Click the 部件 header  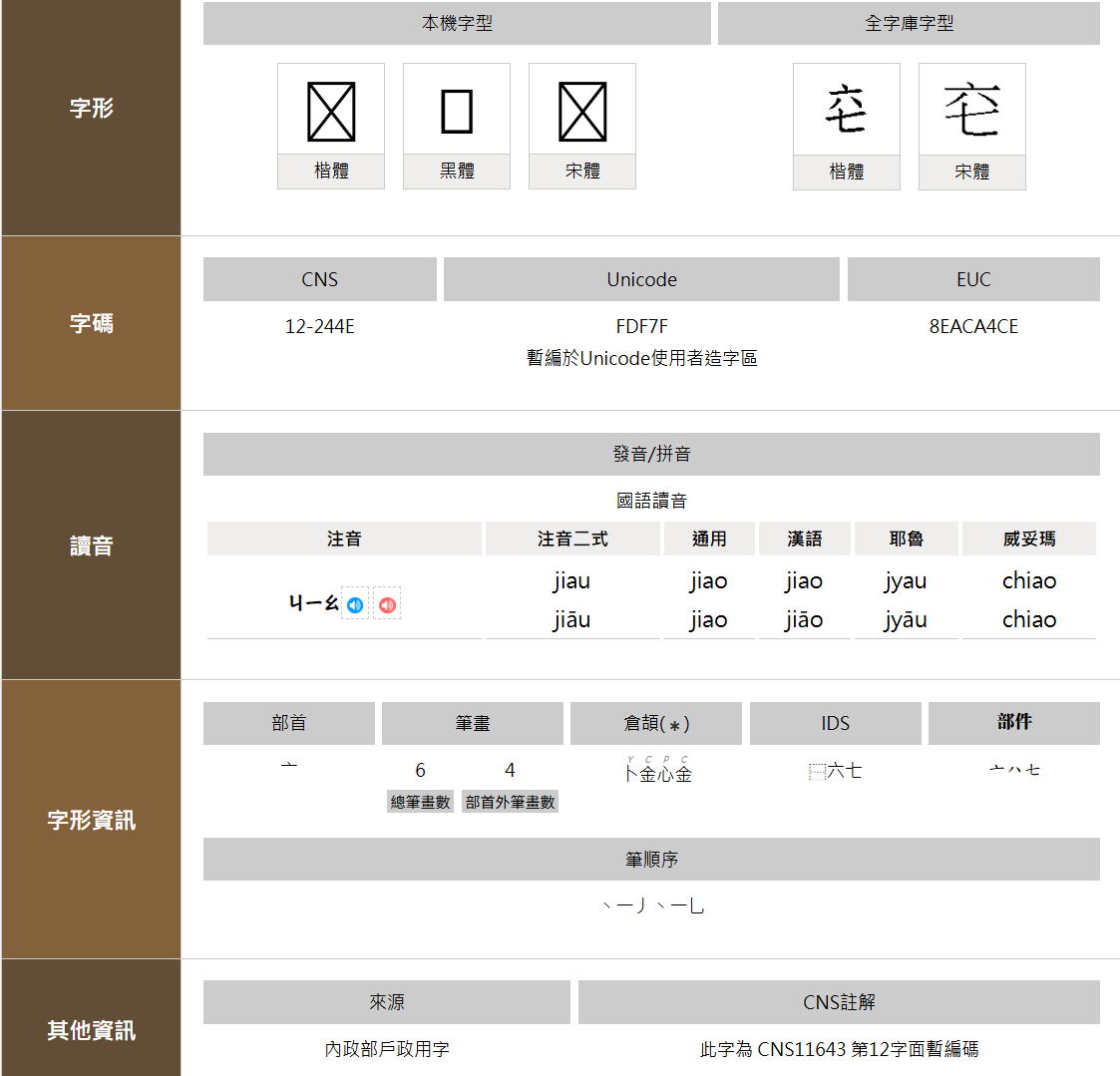click(1014, 723)
